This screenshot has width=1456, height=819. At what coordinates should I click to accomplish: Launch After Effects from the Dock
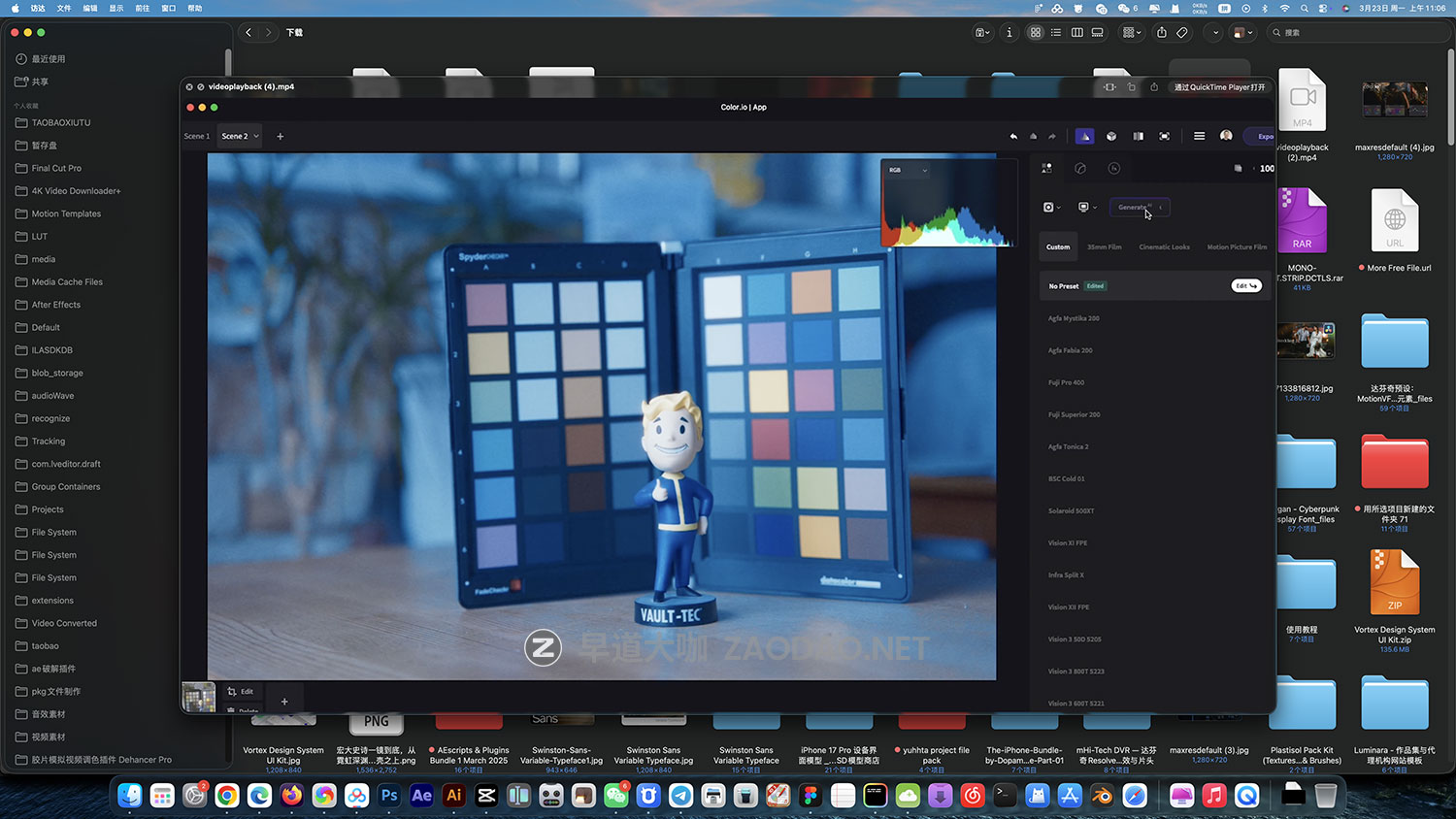pos(421,796)
